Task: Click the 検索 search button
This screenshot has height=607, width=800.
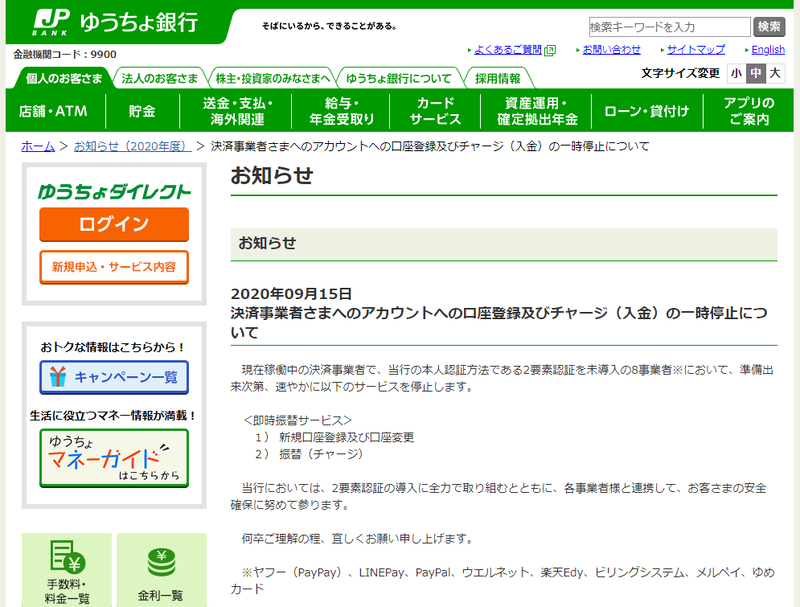Action: pos(769,27)
